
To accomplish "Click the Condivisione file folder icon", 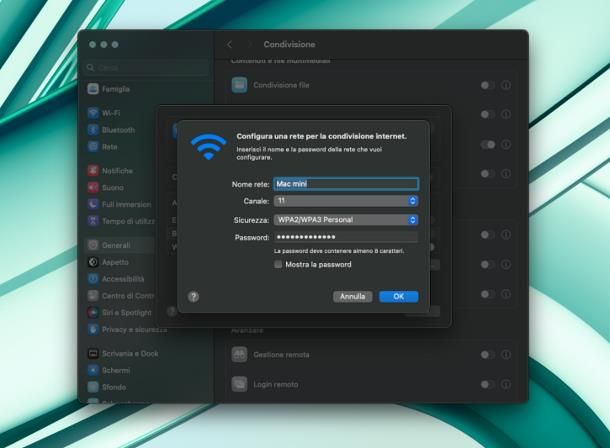I will click(x=239, y=85).
